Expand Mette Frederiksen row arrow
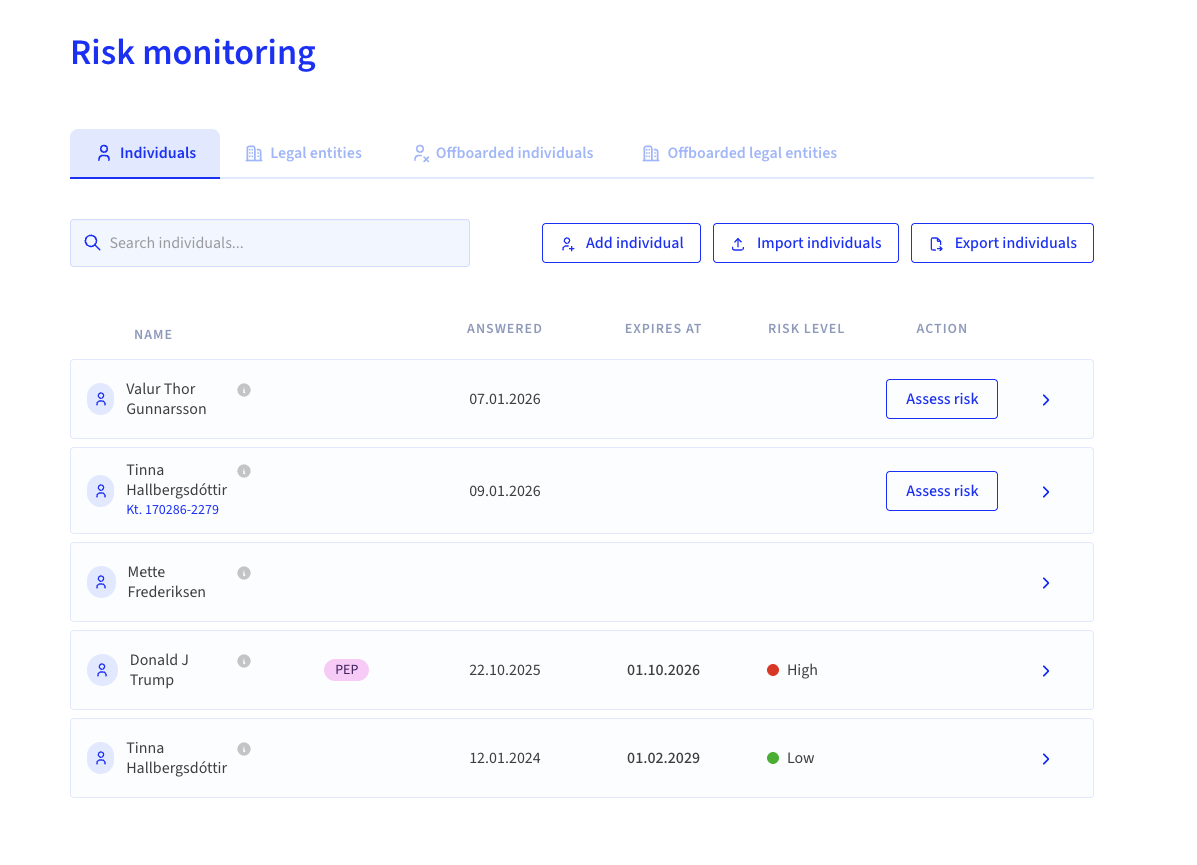1197x865 pixels. pyautogui.click(x=1046, y=583)
